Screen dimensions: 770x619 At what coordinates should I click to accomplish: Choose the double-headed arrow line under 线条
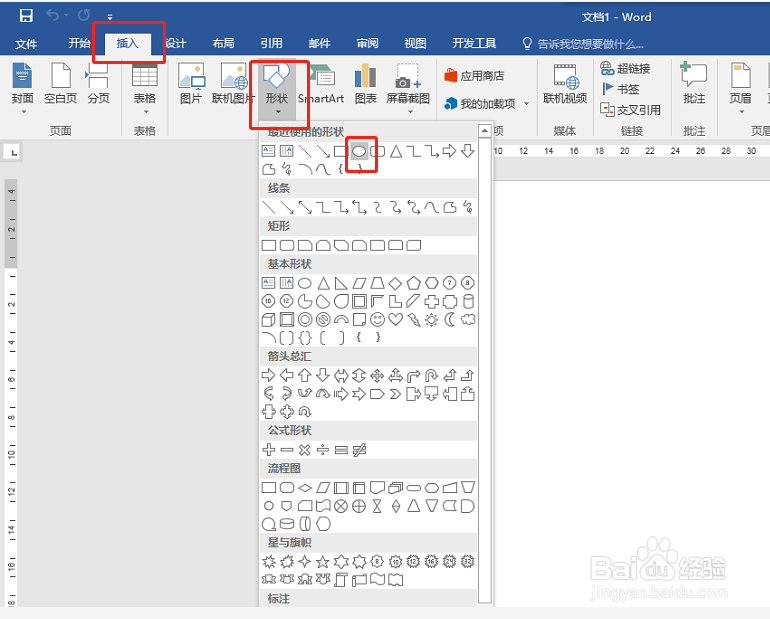[x=305, y=207]
